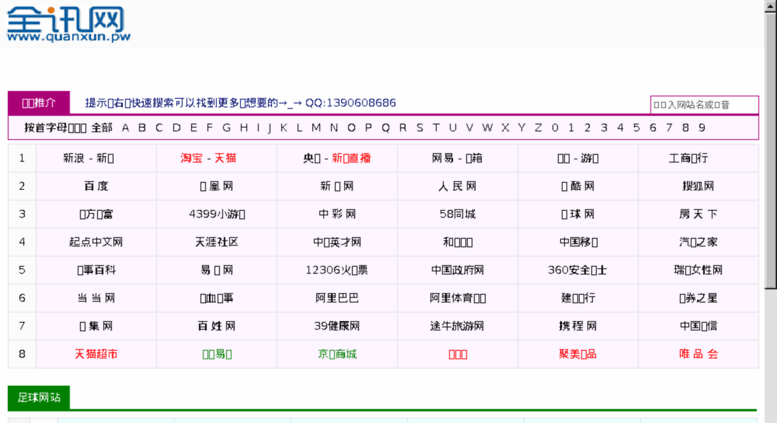Select the 全部 filter in letter bar
The height and width of the screenshot is (423, 777).
click(102, 128)
